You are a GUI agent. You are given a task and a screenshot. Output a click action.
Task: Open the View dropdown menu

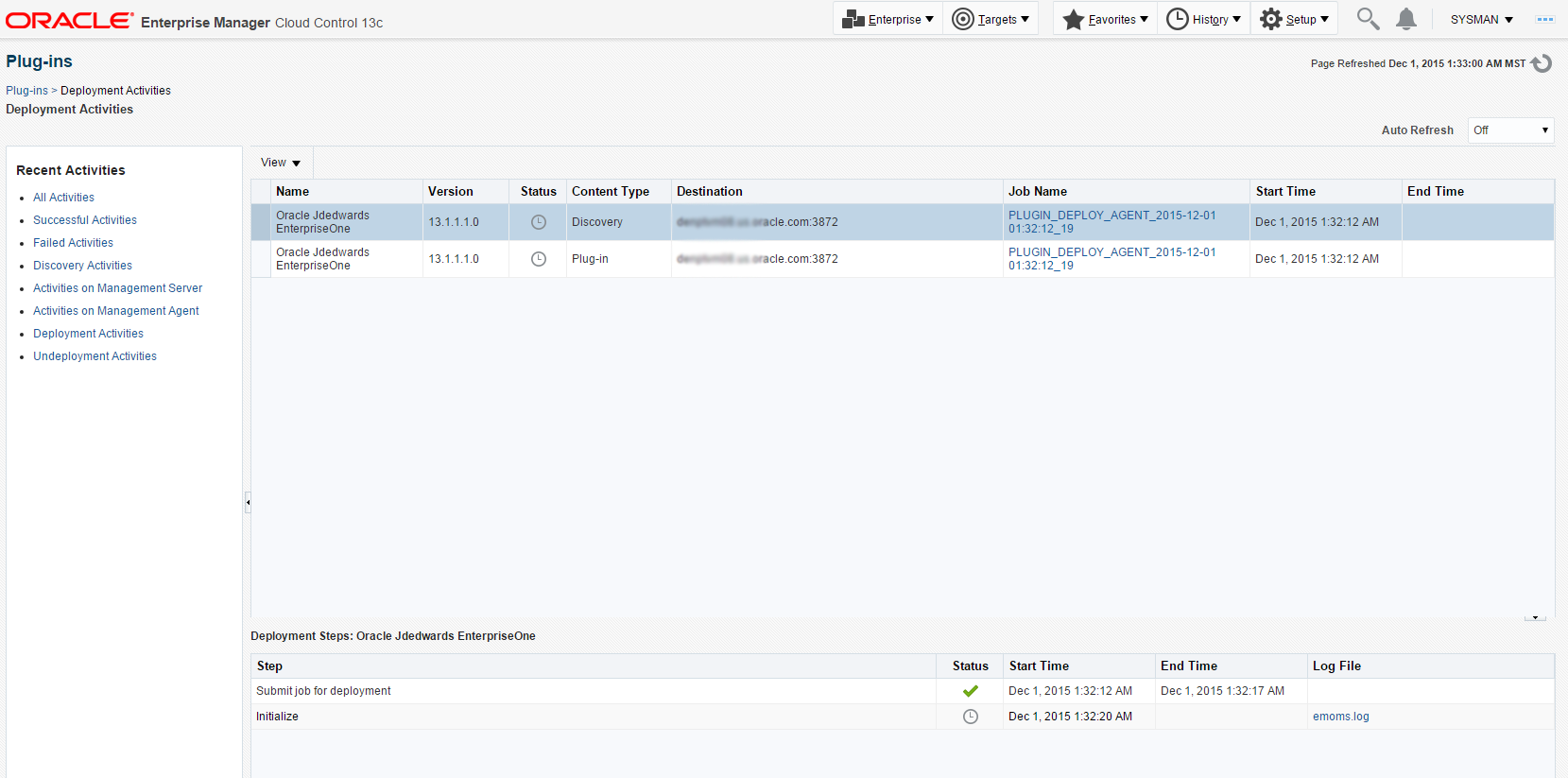[x=281, y=163]
